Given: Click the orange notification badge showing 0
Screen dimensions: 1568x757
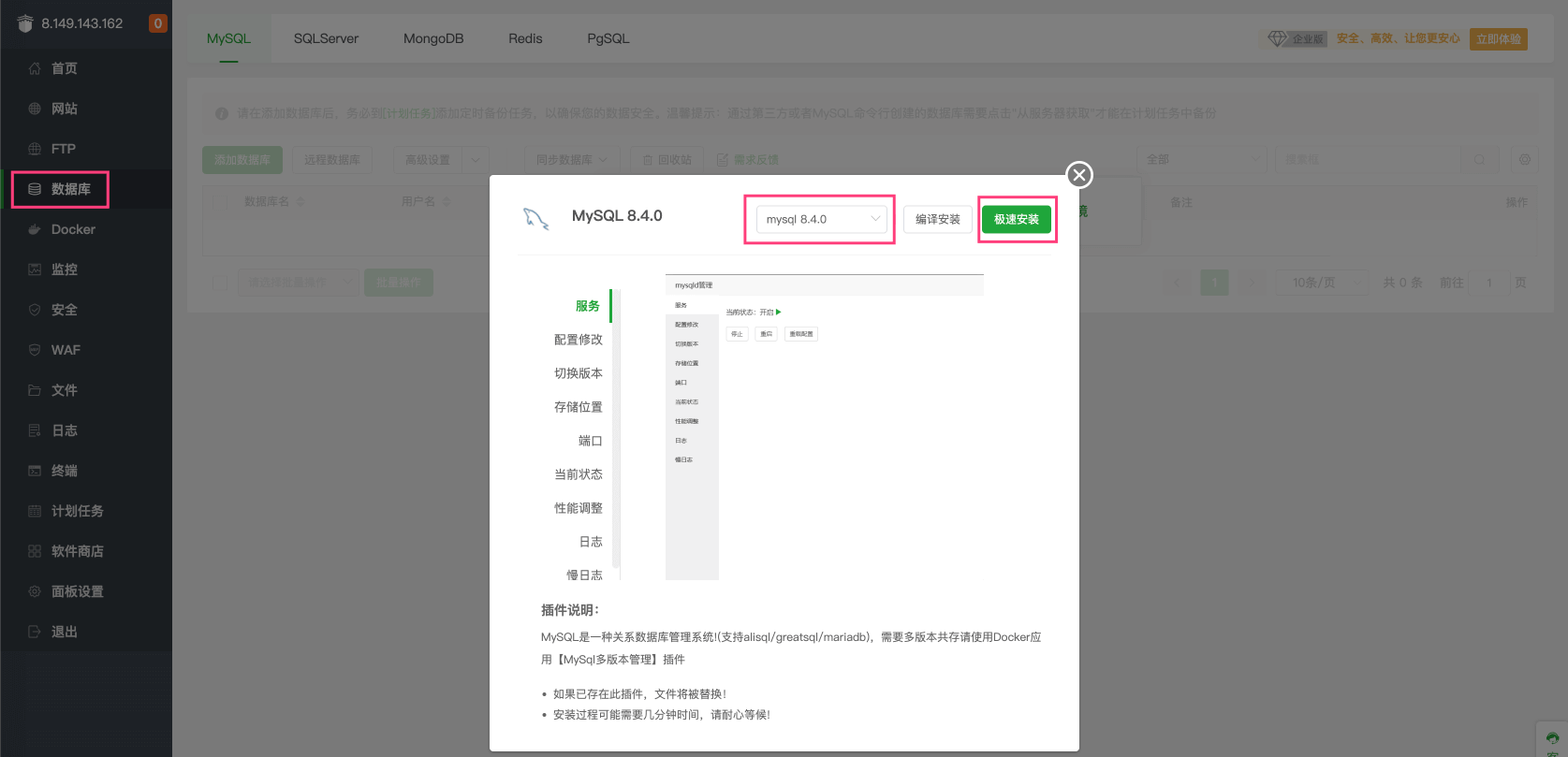Looking at the screenshot, I should pos(158,23).
